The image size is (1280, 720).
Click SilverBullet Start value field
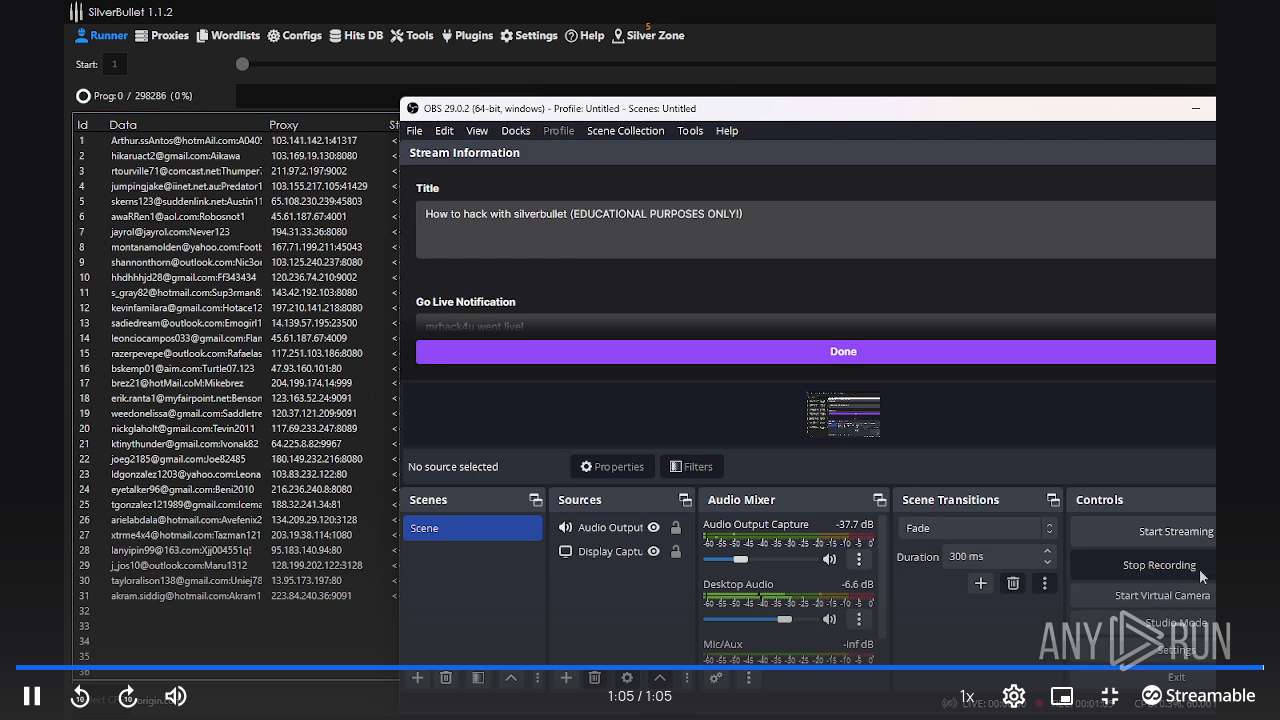(114, 64)
